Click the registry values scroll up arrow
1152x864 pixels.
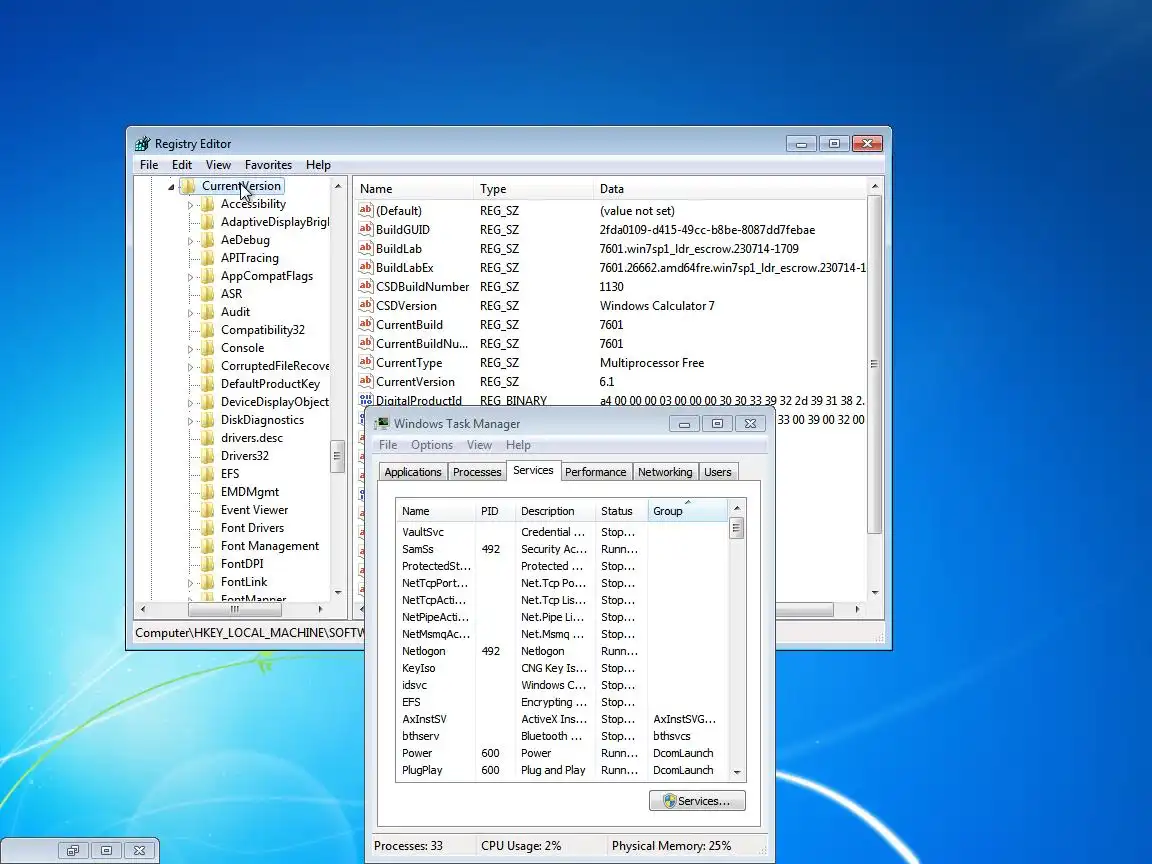coord(874,187)
